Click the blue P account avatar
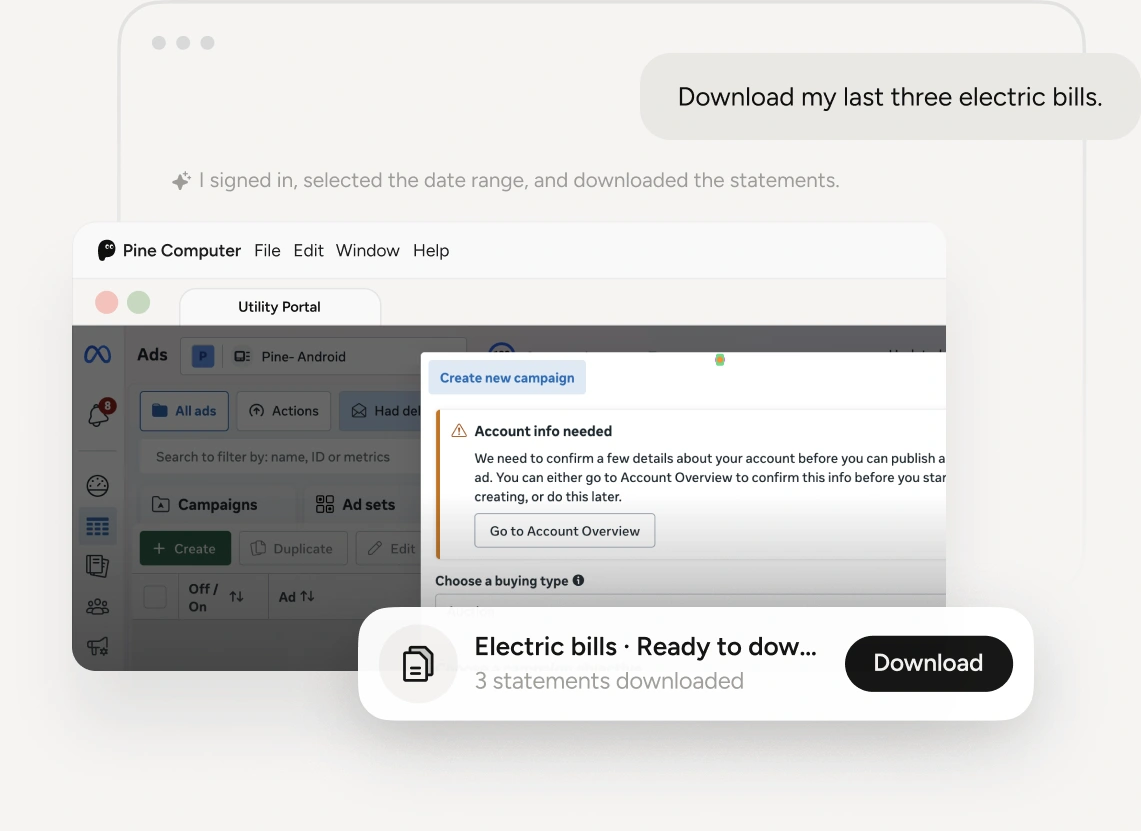This screenshot has width=1141, height=831. (x=202, y=356)
